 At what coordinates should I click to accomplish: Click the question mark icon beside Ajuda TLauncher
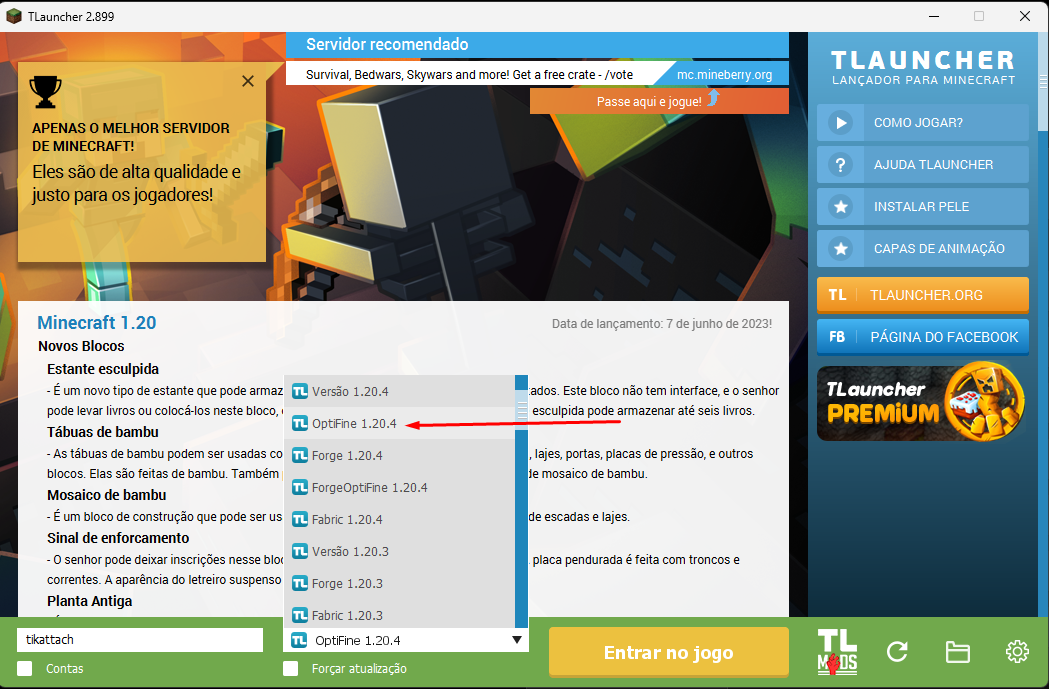pyautogui.click(x=840, y=165)
